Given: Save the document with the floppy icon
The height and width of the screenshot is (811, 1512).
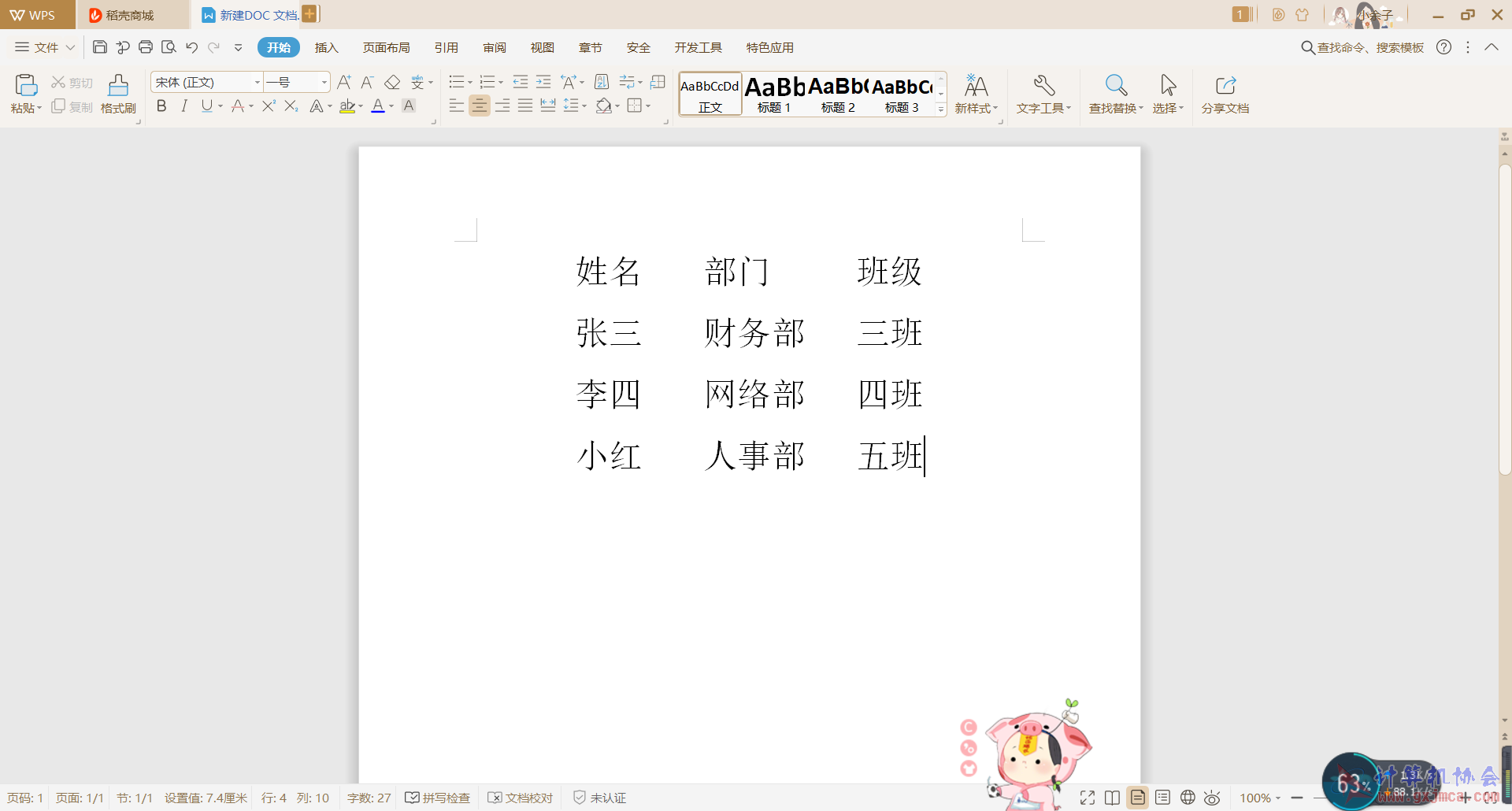Looking at the screenshot, I should (x=99, y=47).
